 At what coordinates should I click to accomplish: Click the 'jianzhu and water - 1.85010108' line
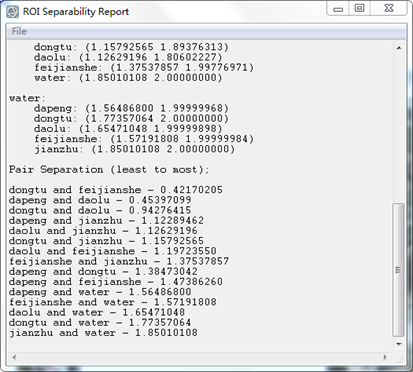(103, 333)
